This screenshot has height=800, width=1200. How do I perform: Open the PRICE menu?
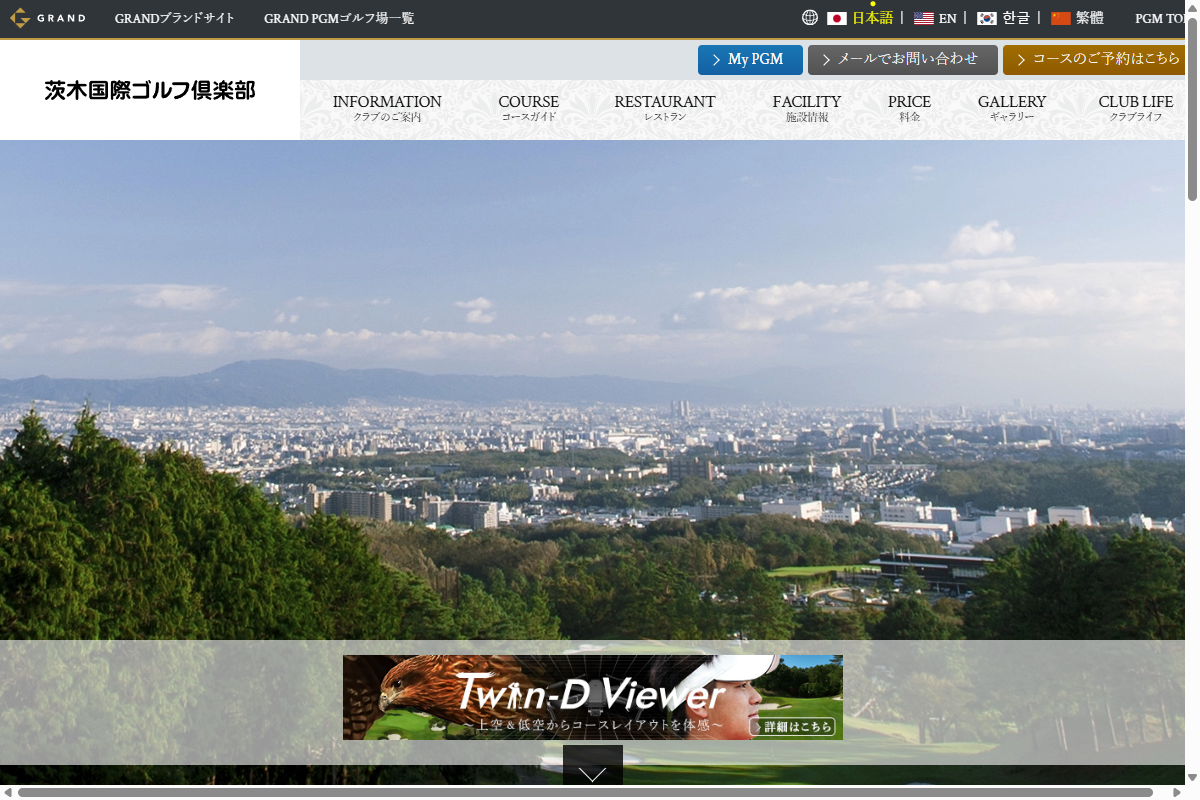coord(909,108)
